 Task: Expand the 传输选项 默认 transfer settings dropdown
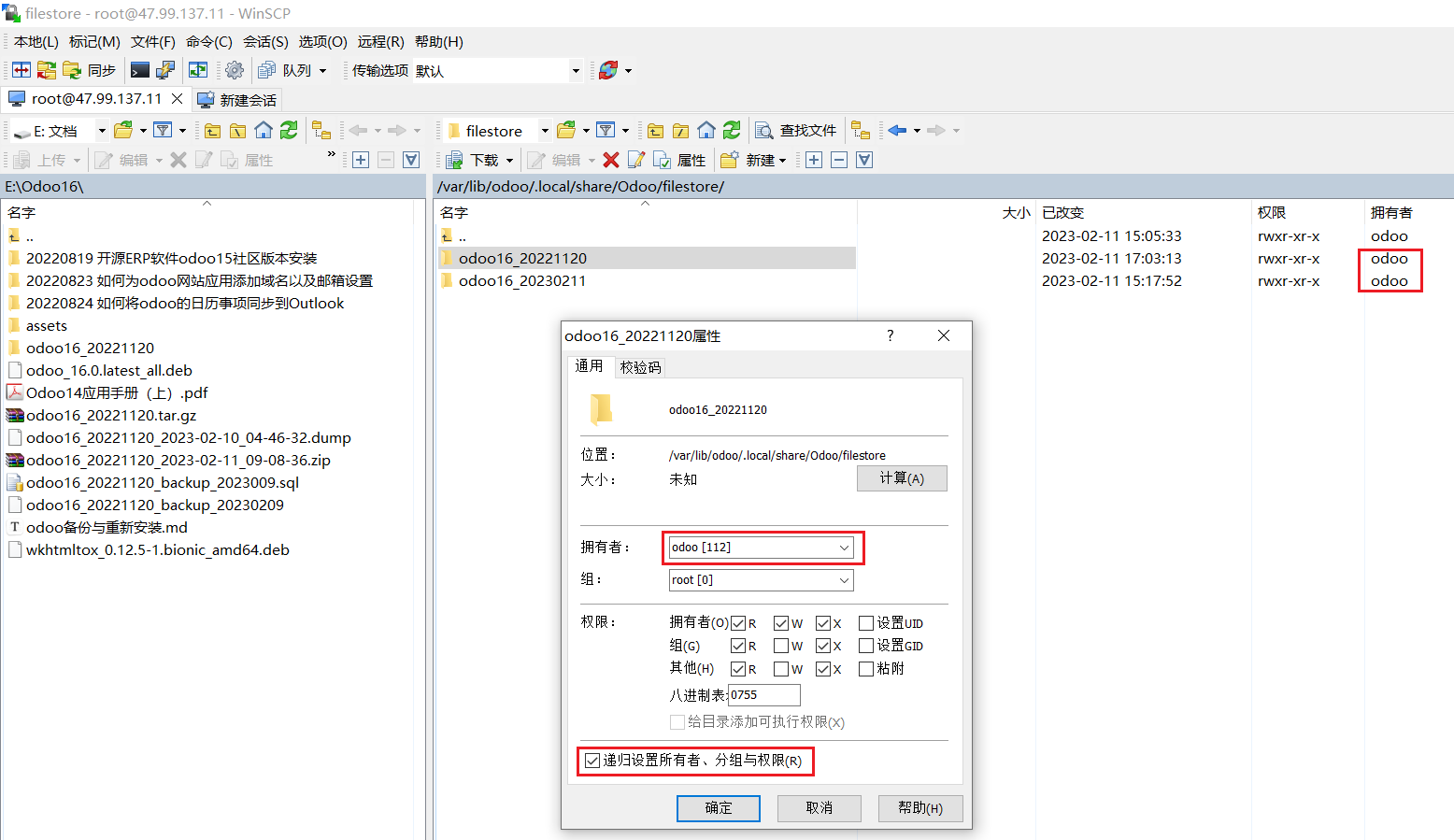(576, 71)
